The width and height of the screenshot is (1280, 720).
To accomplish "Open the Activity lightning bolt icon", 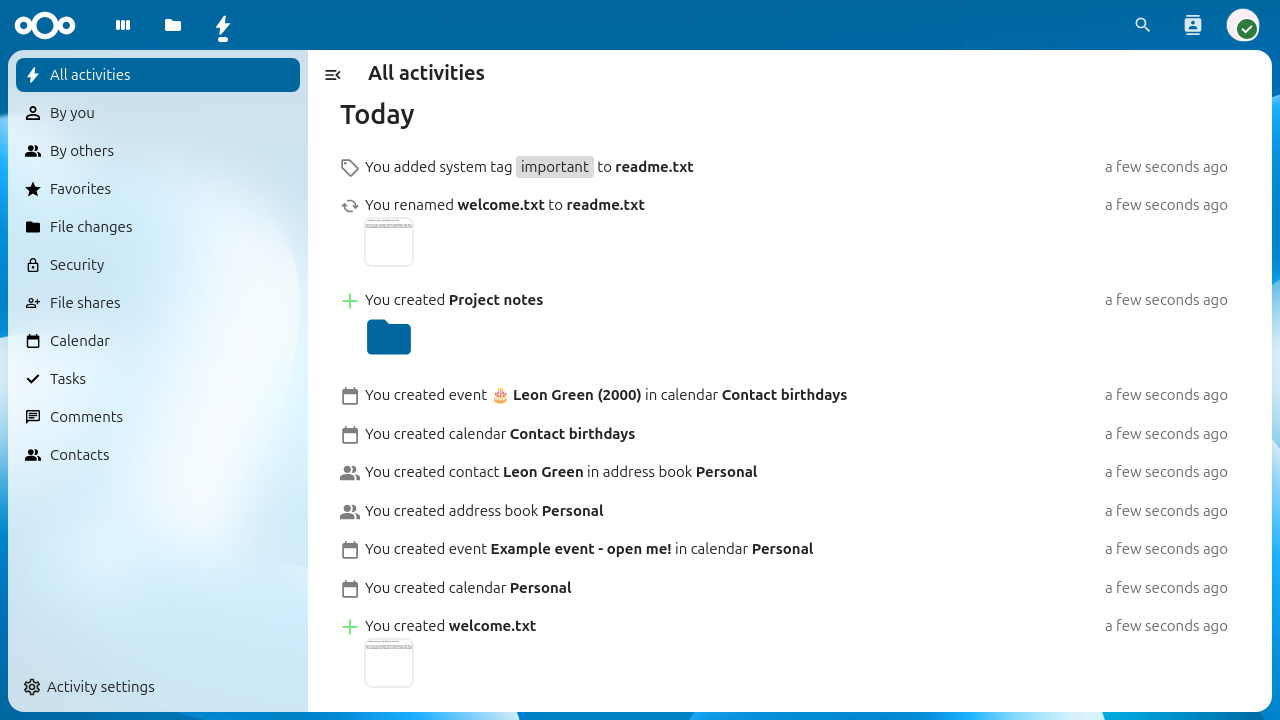I will click(223, 26).
